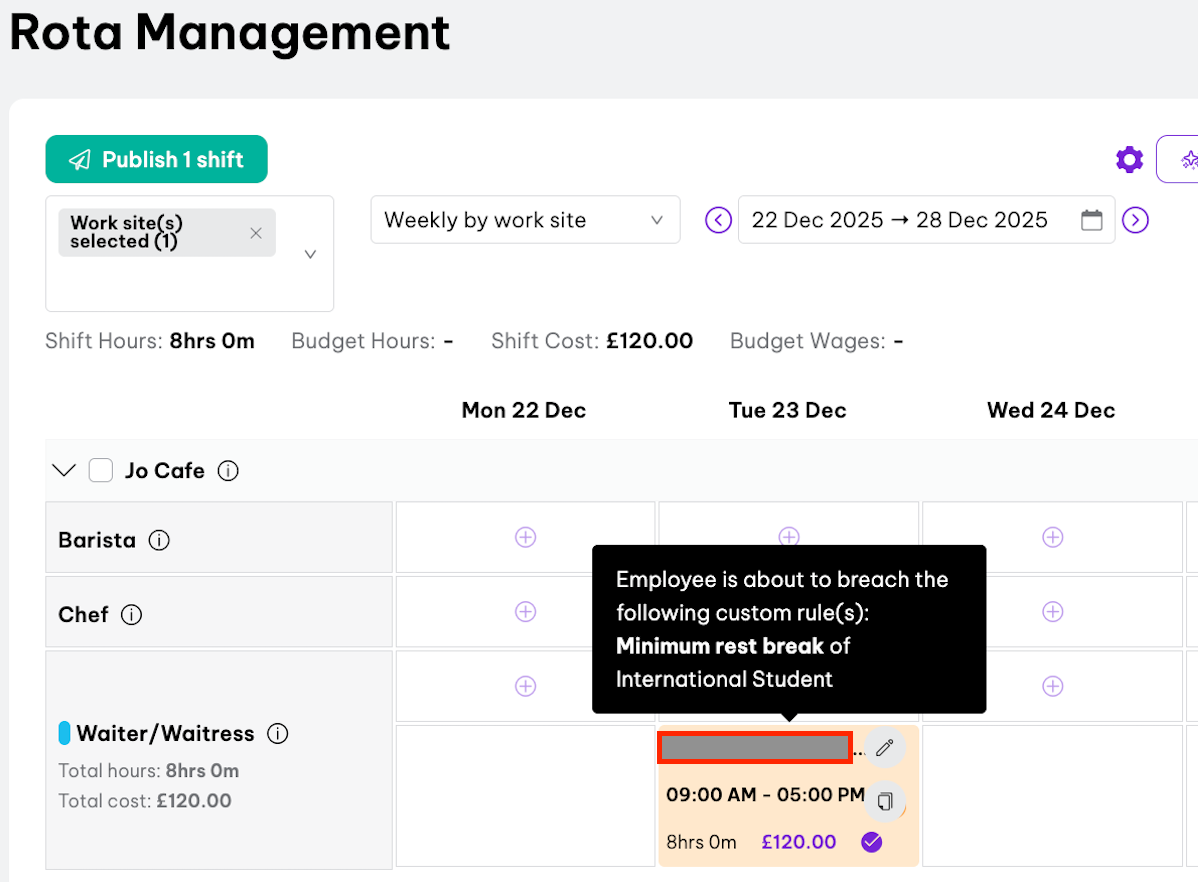Image resolution: width=1198 pixels, height=882 pixels.
Task: Expand the work site selector arrow
Action: [x=310, y=254]
